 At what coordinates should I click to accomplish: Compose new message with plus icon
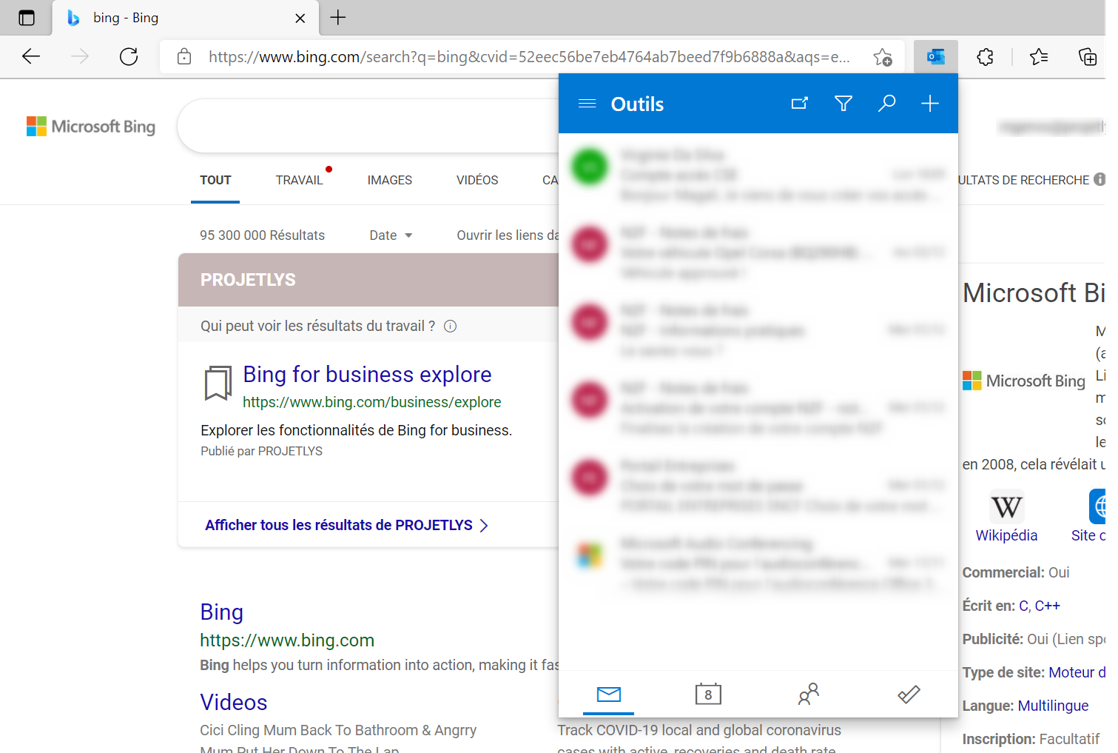pos(930,104)
